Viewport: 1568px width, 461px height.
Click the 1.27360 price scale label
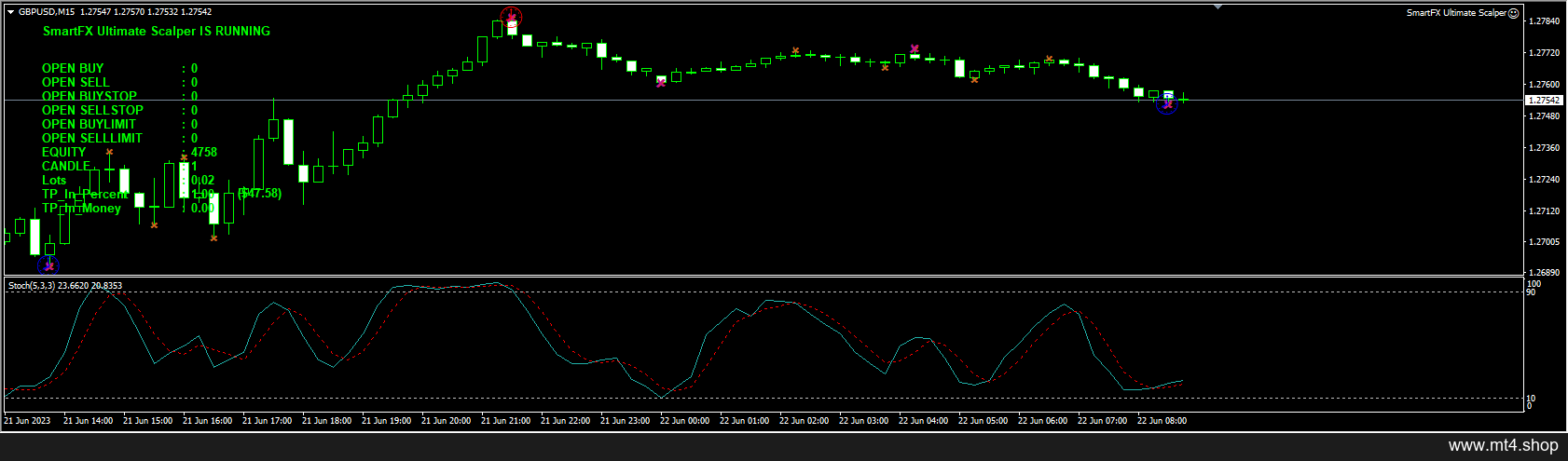[1546, 148]
